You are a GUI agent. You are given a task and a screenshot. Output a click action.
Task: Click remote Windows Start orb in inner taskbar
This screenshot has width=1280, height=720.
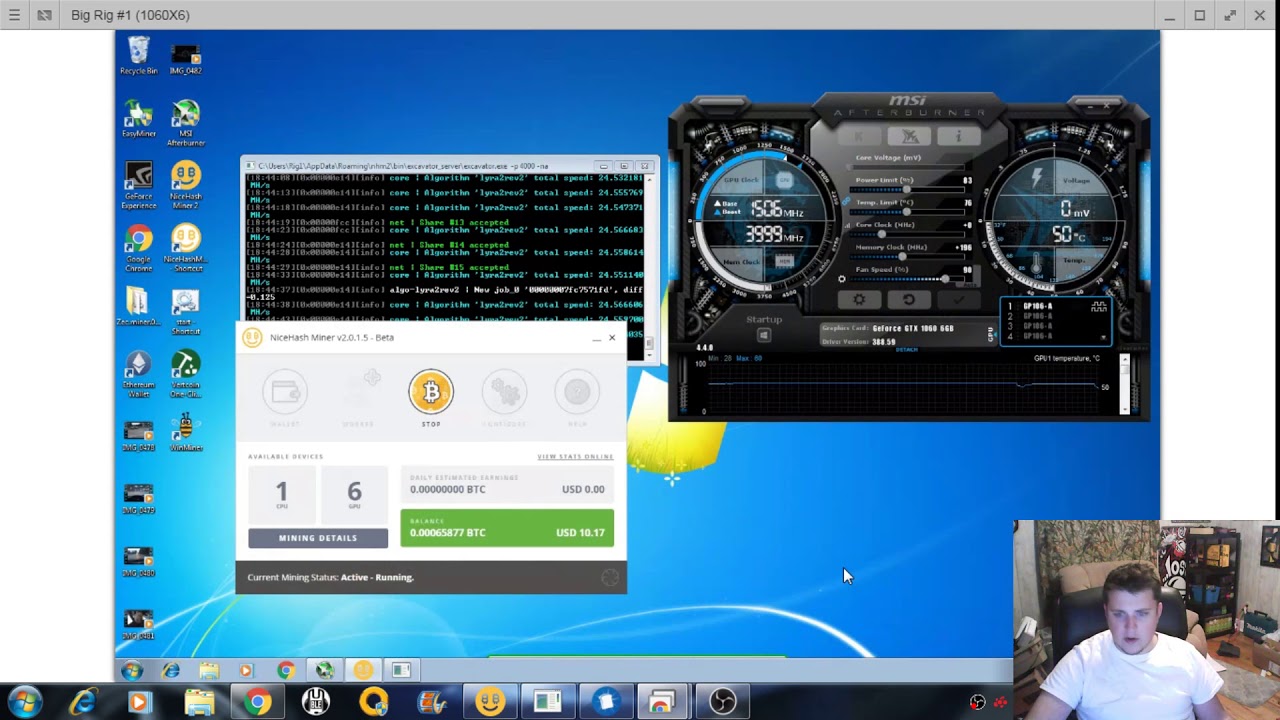point(132,671)
